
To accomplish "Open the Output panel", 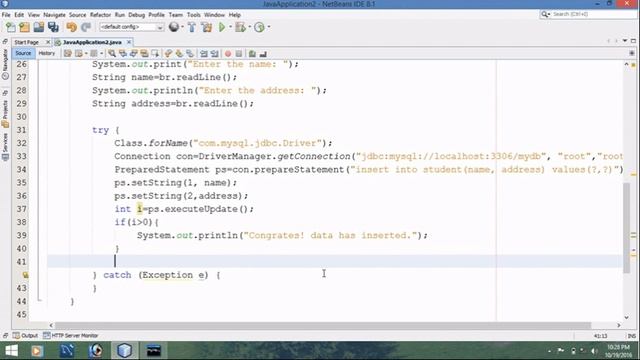I will pos(25,336).
